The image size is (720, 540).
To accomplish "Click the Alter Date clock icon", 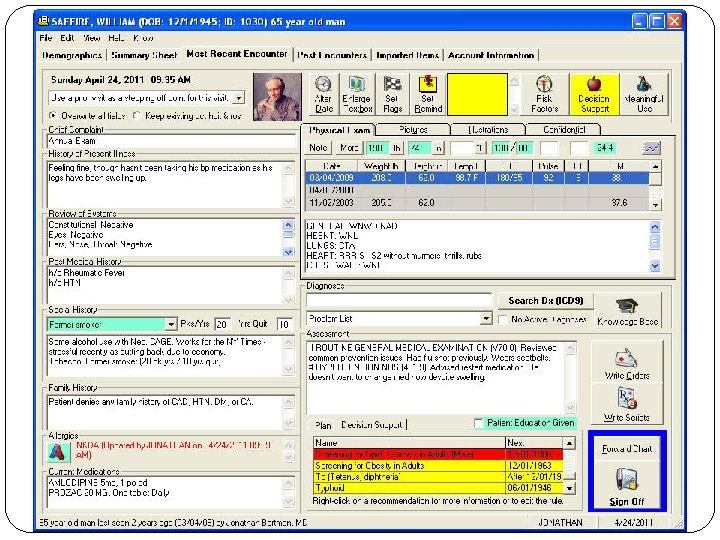I will coord(324,84).
